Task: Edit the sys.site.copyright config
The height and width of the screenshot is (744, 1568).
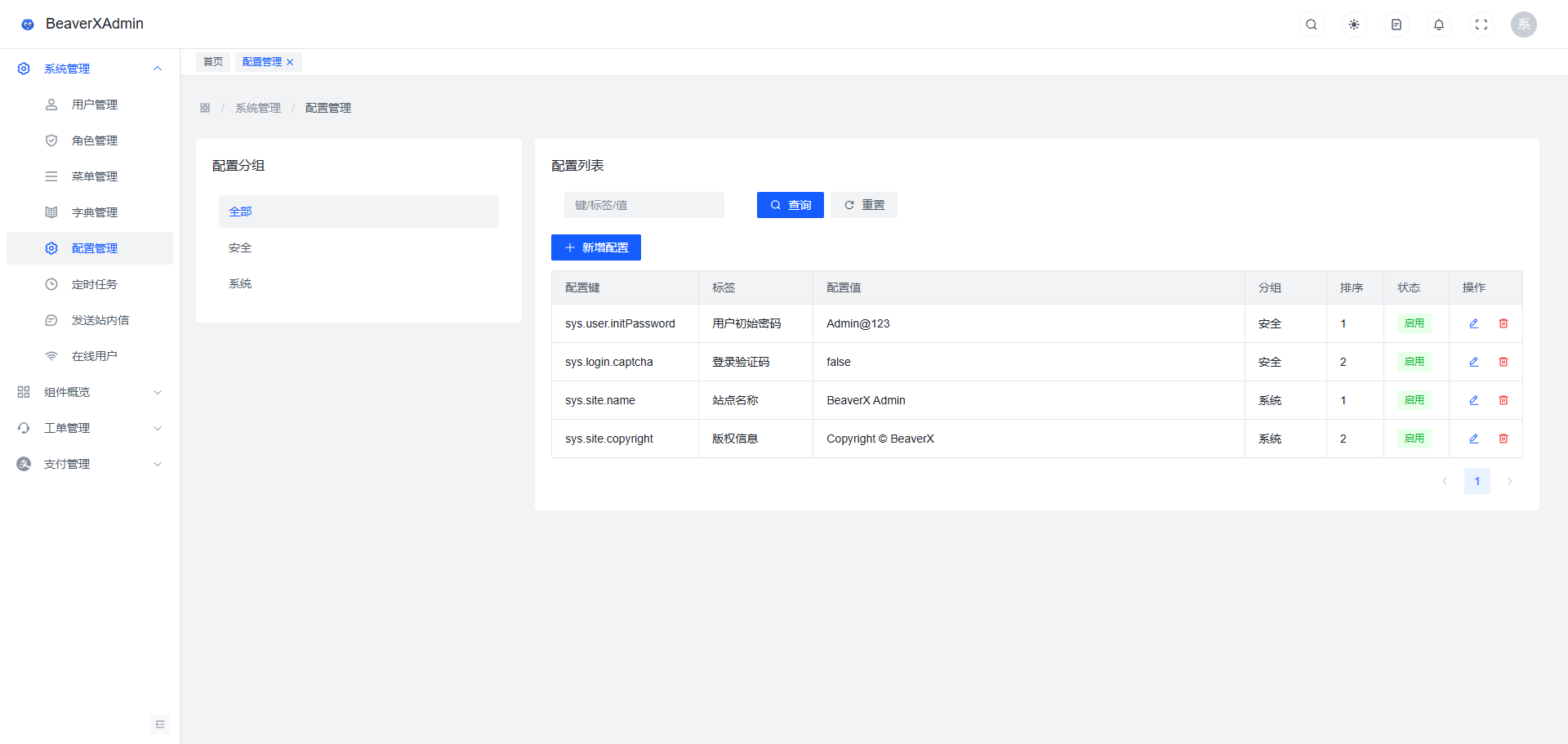Action: (1474, 439)
